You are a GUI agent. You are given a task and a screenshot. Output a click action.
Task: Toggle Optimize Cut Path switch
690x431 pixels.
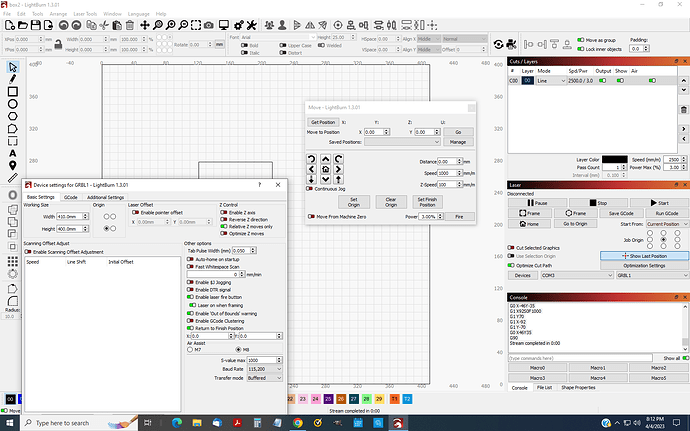tap(511, 265)
